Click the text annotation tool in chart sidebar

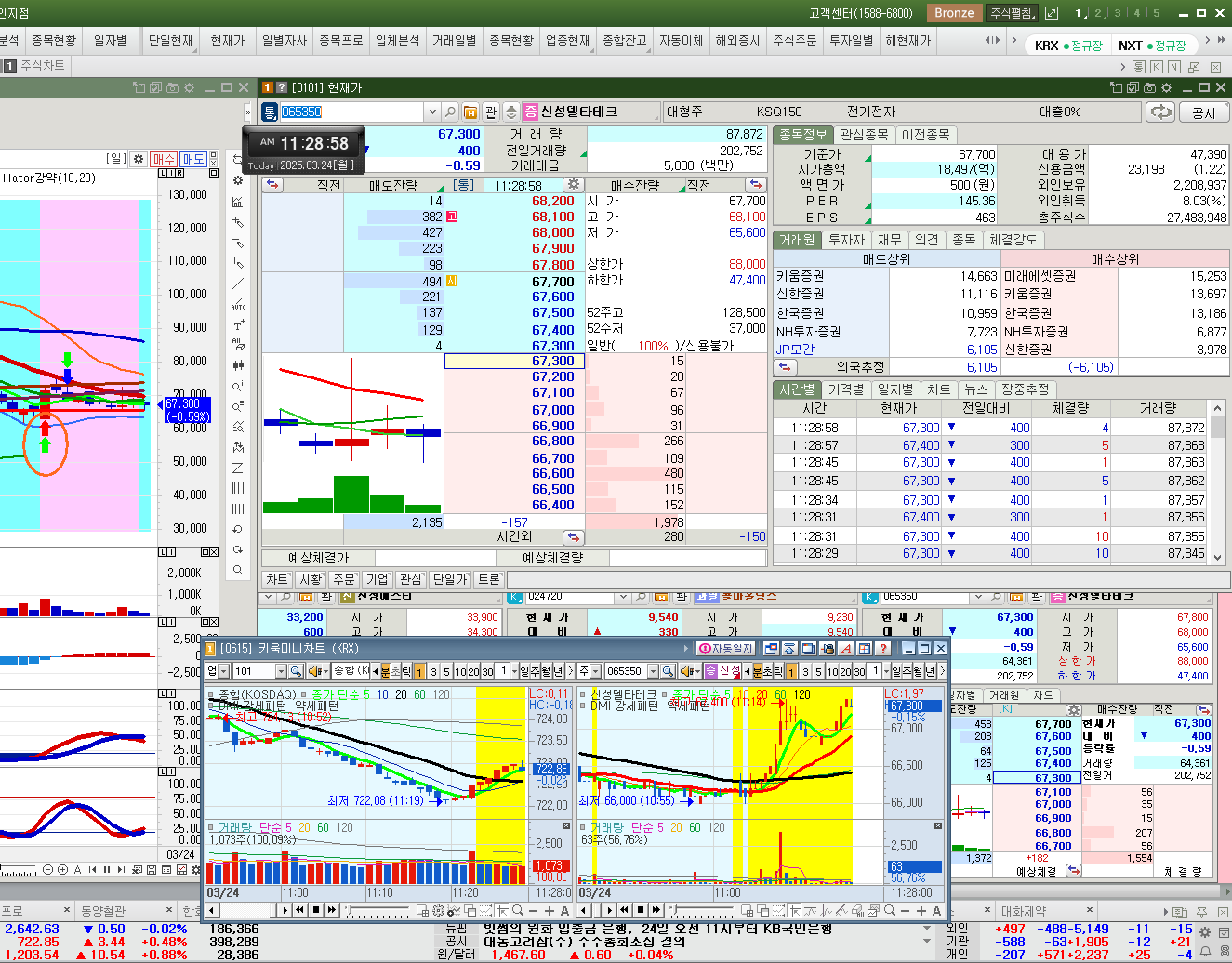238,325
